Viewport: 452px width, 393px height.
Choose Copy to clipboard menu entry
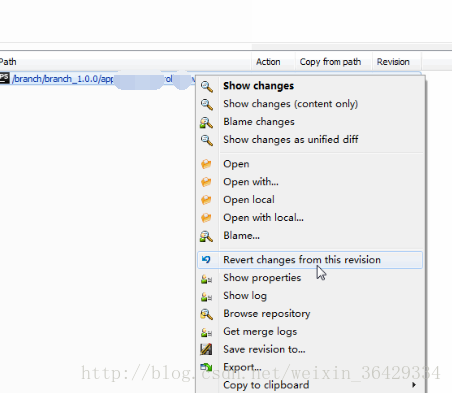pos(311,385)
